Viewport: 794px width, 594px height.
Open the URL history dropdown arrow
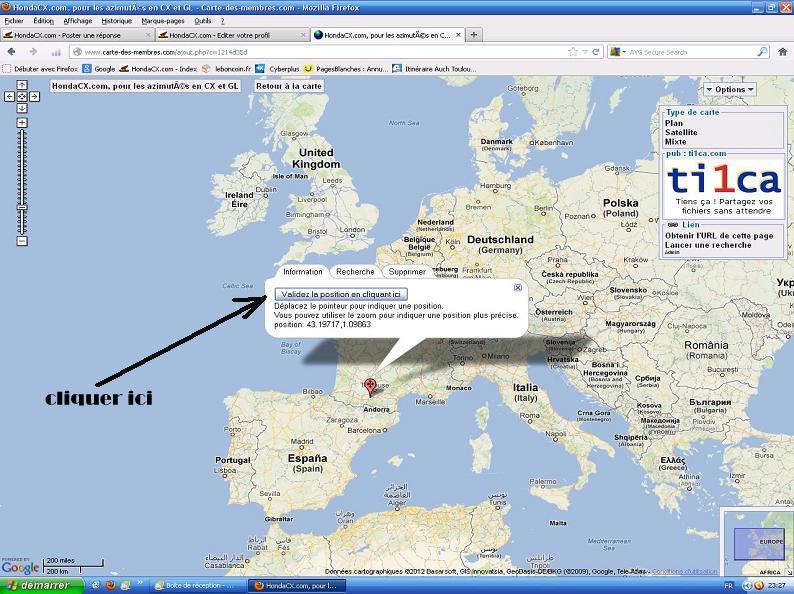tap(585, 52)
